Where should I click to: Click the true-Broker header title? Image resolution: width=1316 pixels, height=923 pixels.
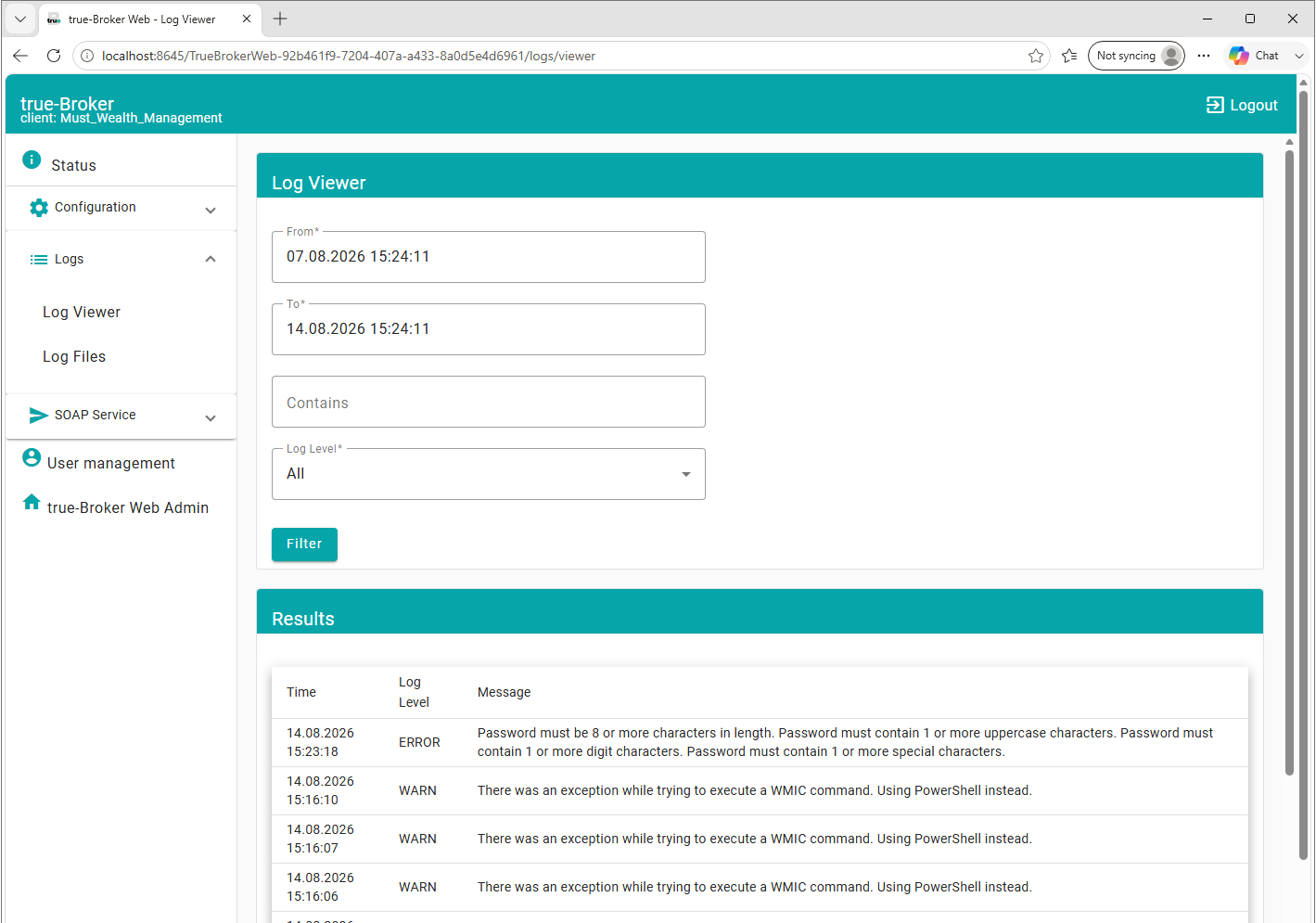point(68,103)
